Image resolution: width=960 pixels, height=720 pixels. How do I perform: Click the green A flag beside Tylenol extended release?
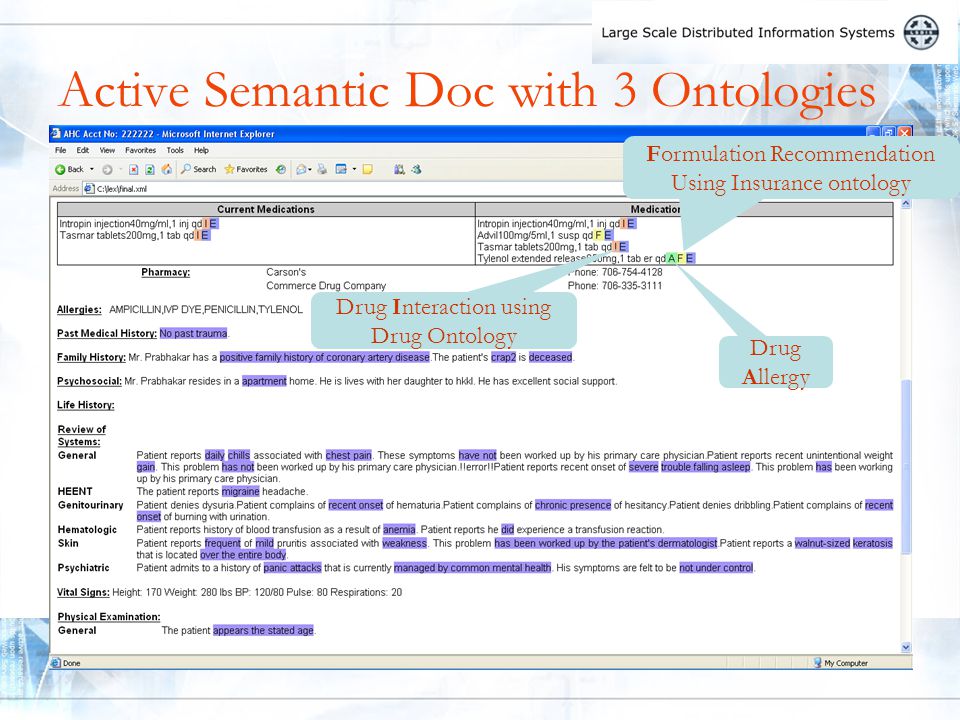[x=672, y=258]
